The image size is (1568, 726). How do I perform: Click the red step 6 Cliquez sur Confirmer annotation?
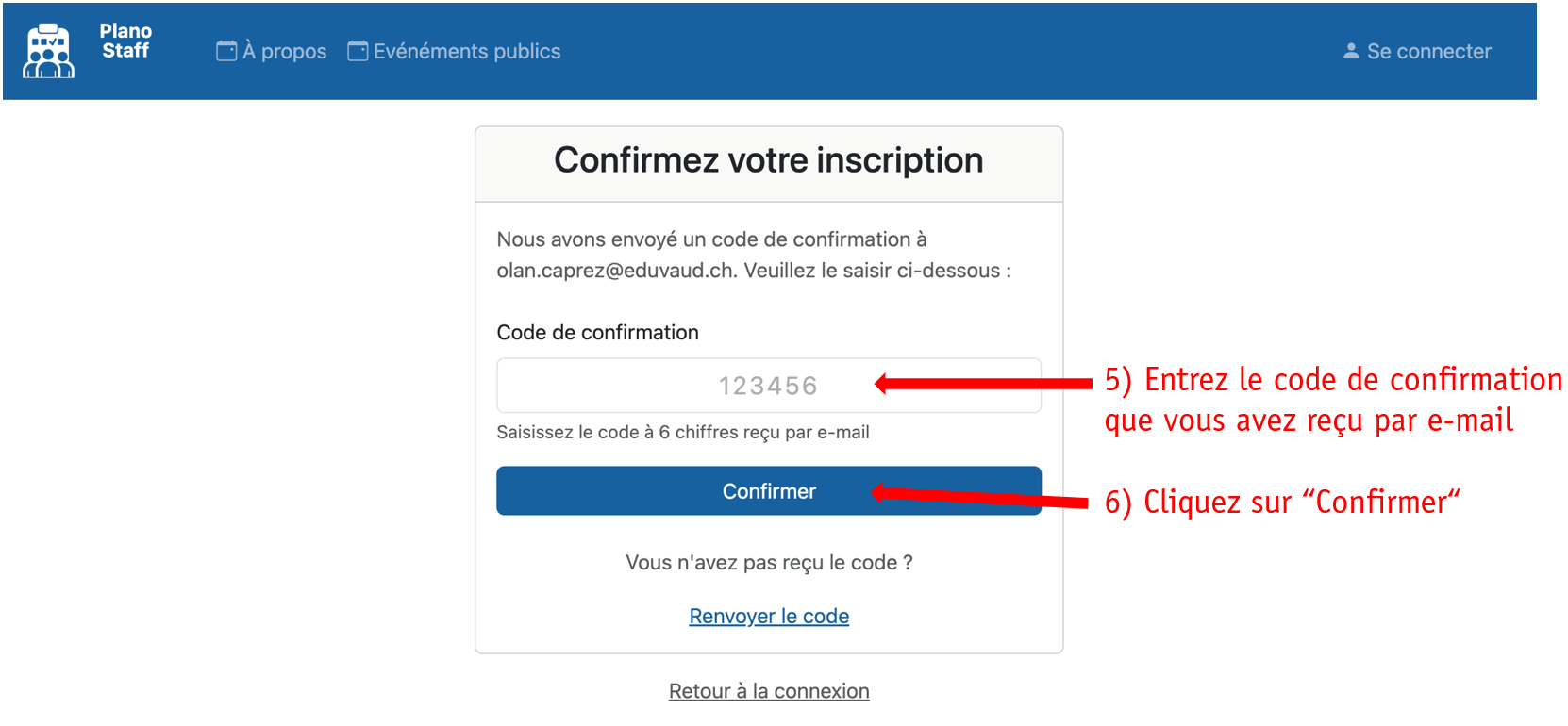click(1281, 503)
